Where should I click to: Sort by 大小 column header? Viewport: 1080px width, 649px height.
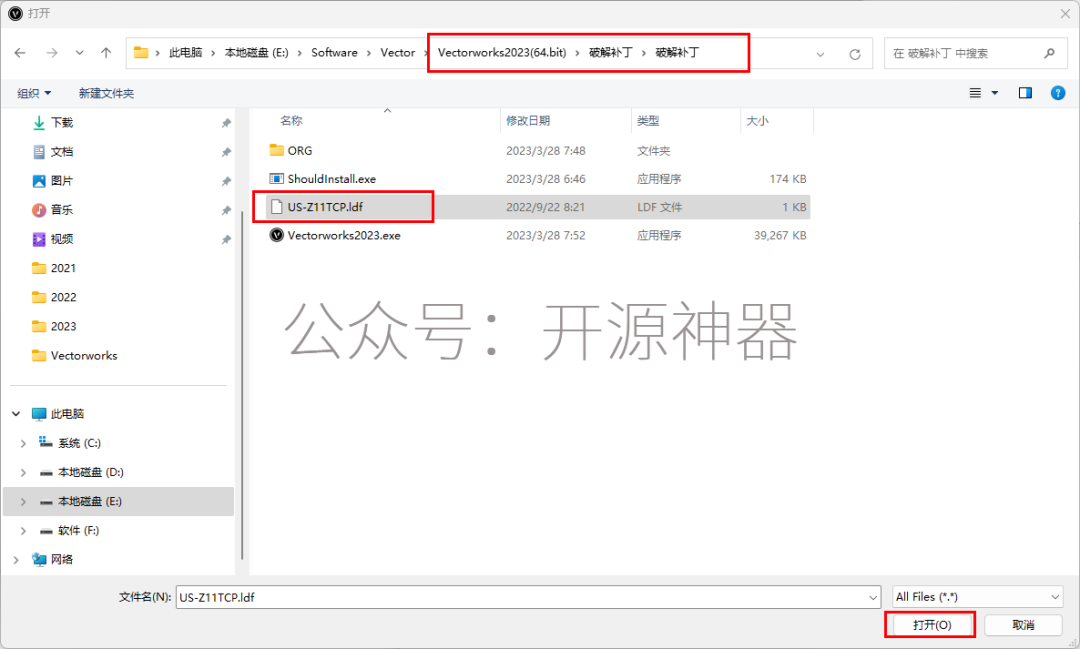pos(757,121)
